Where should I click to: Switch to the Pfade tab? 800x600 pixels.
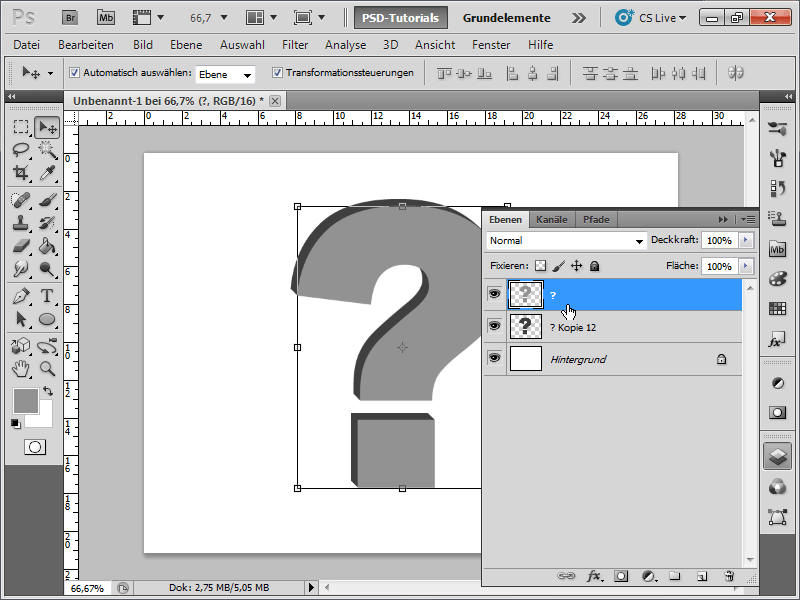(x=596, y=219)
